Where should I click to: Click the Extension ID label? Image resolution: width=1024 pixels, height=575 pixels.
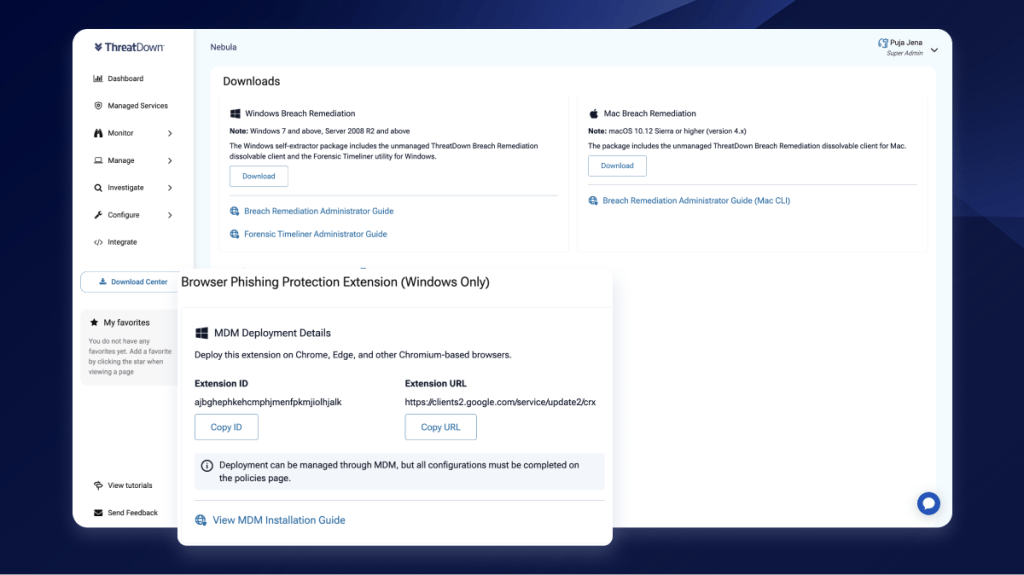tap(221, 384)
